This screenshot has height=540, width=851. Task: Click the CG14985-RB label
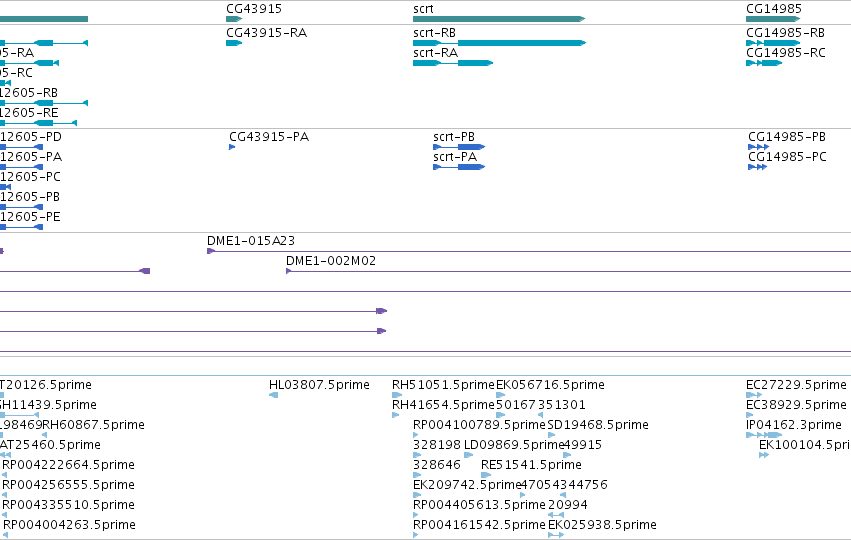click(x=786, y=33)
